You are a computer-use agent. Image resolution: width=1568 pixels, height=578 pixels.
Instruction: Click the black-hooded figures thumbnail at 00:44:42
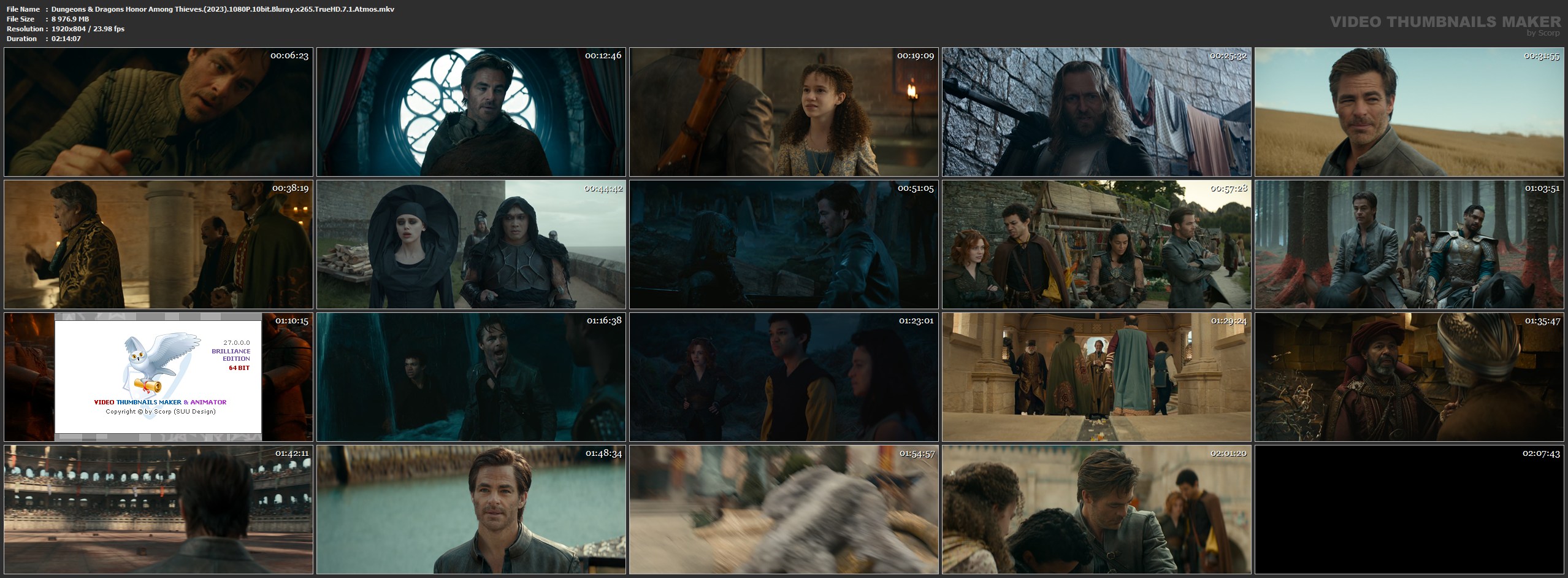471,244
